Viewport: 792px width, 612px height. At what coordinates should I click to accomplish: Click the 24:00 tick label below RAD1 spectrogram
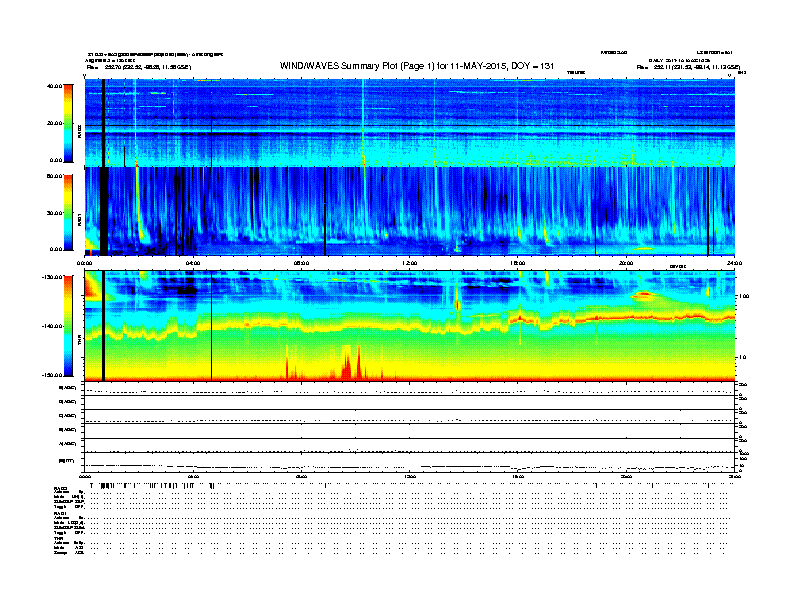(x=734, y=263)
